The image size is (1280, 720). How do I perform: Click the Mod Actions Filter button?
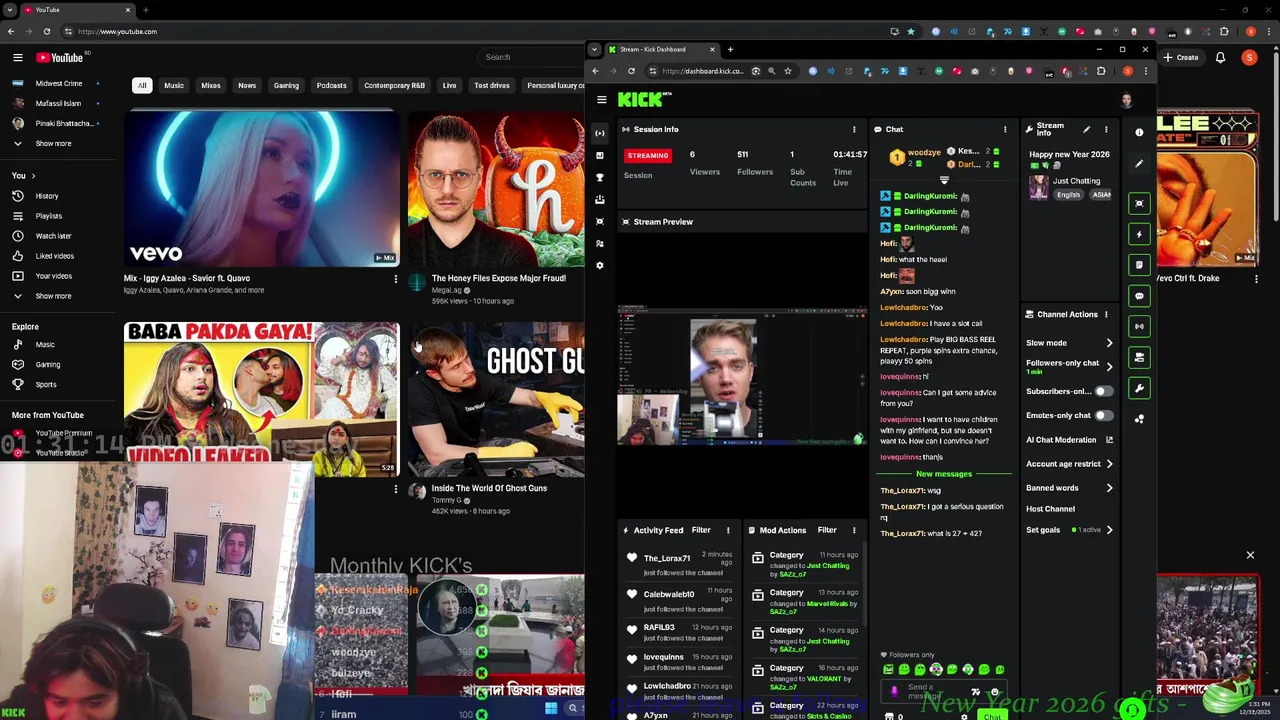click(x=827, y=530)
